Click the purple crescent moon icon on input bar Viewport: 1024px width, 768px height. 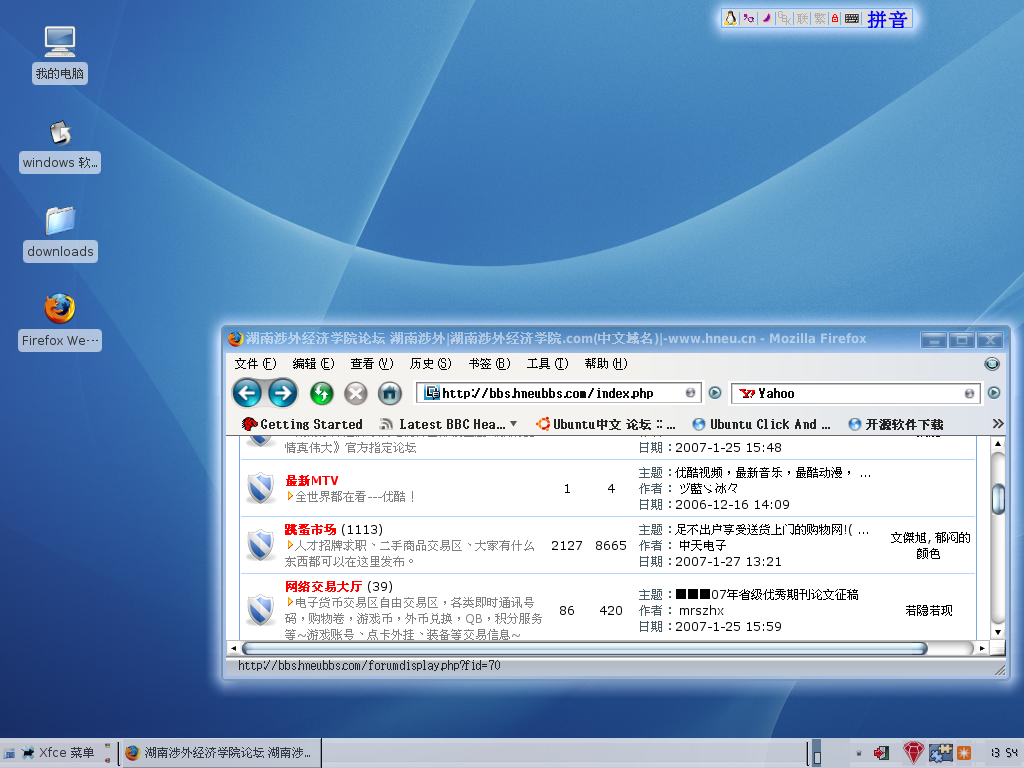[766, 18]
